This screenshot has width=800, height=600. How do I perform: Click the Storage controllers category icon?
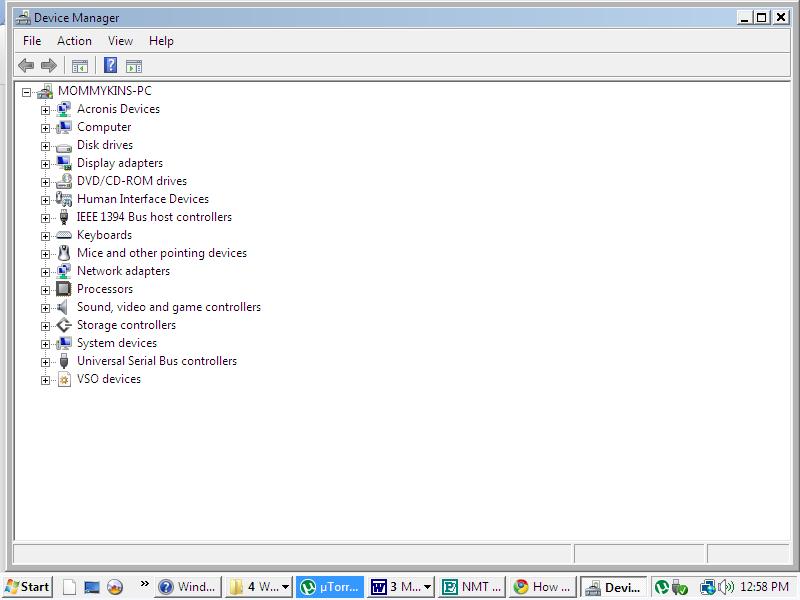click(x=64, y=325)
